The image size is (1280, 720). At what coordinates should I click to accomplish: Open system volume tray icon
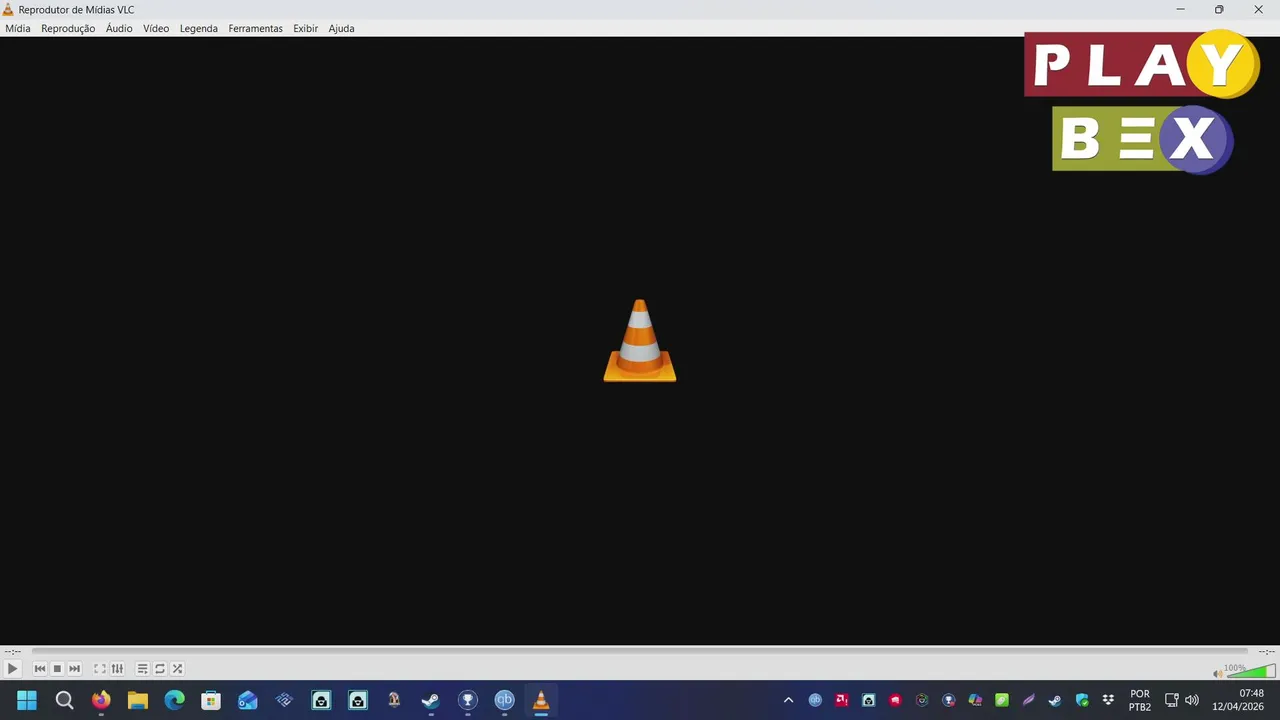[1192, 700]
